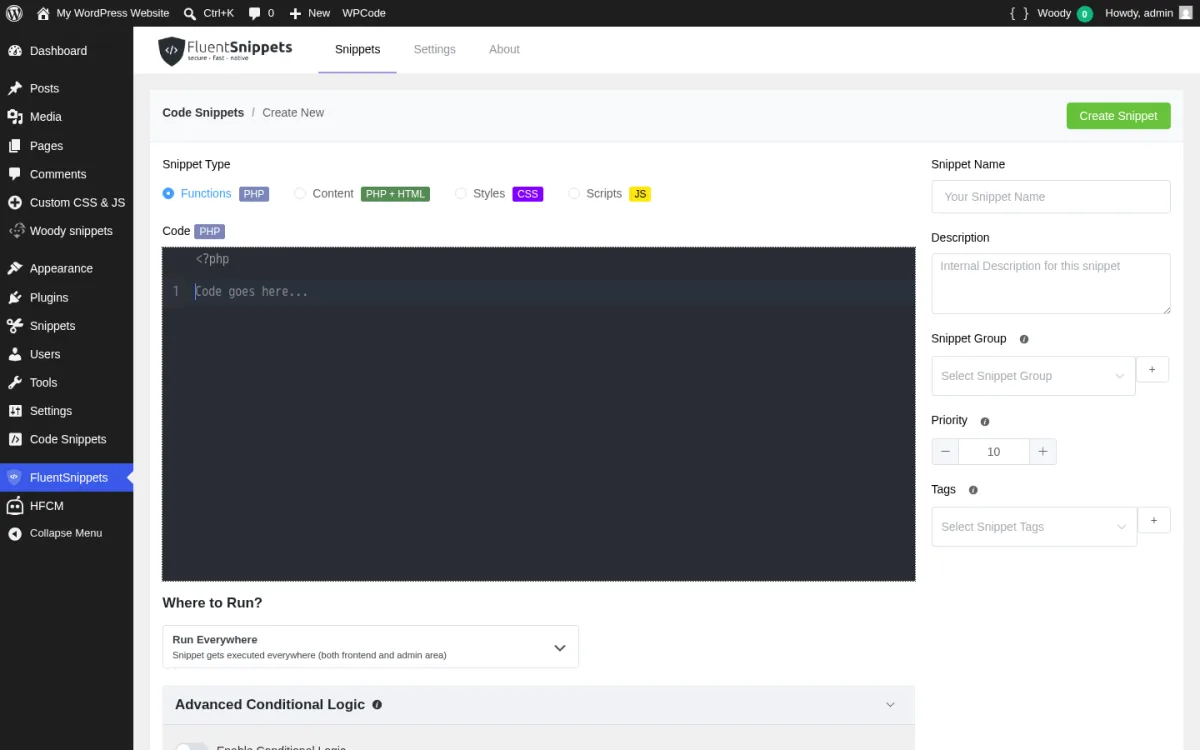
Task: Click the Woody snippets icon
Action: (x=15, y=231)
